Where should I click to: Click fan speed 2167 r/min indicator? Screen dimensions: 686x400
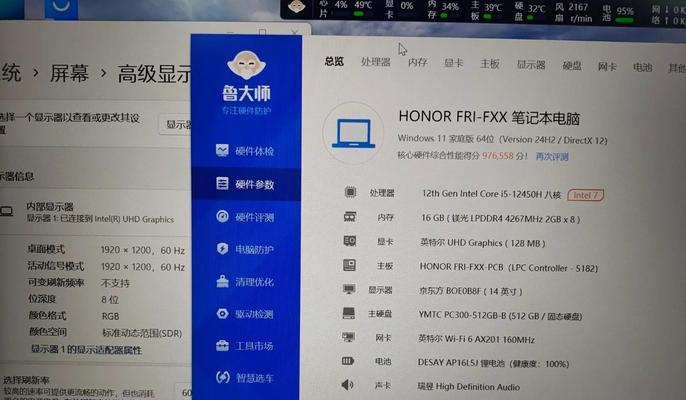(x=574, y=12)
